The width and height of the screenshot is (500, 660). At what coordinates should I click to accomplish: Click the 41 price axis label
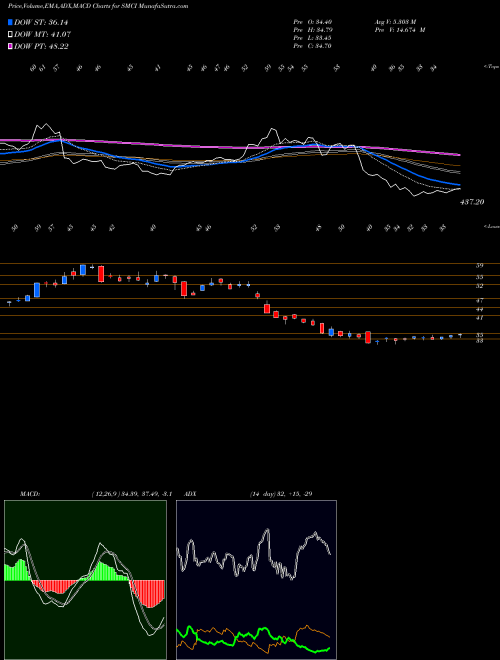point(479,318)
